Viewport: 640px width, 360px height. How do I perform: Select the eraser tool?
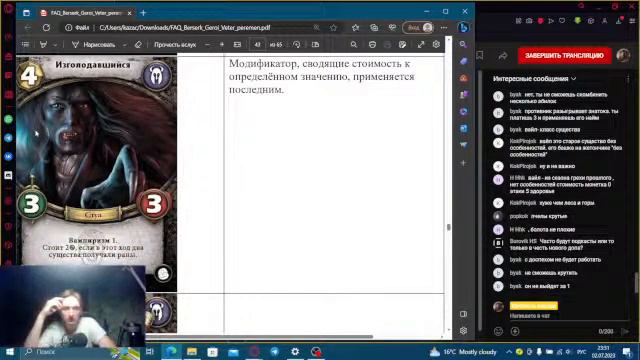138,44
